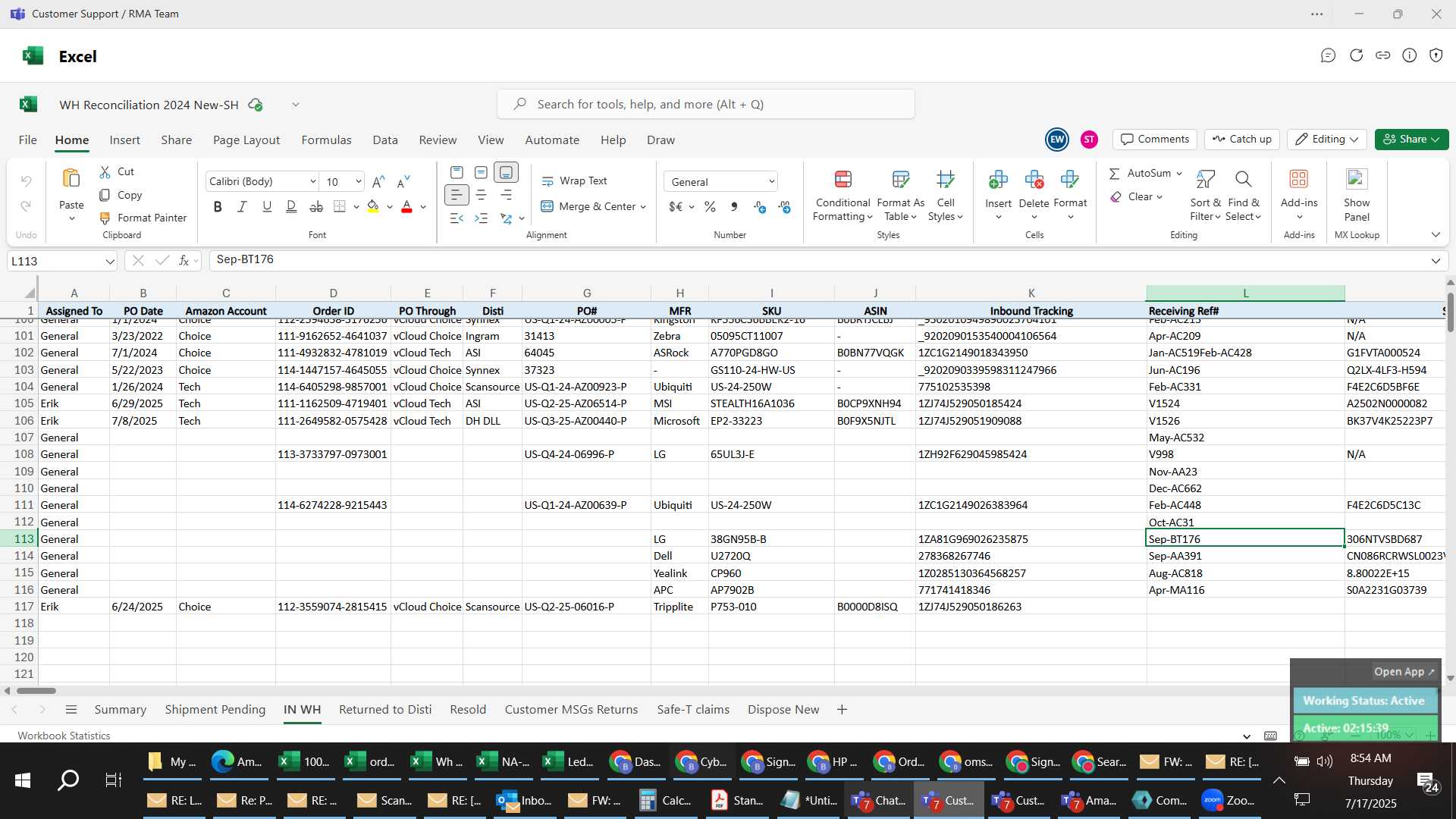Open the font size dropdown
Viewport: 1456px width, 819px height.
tap(358, 181)
